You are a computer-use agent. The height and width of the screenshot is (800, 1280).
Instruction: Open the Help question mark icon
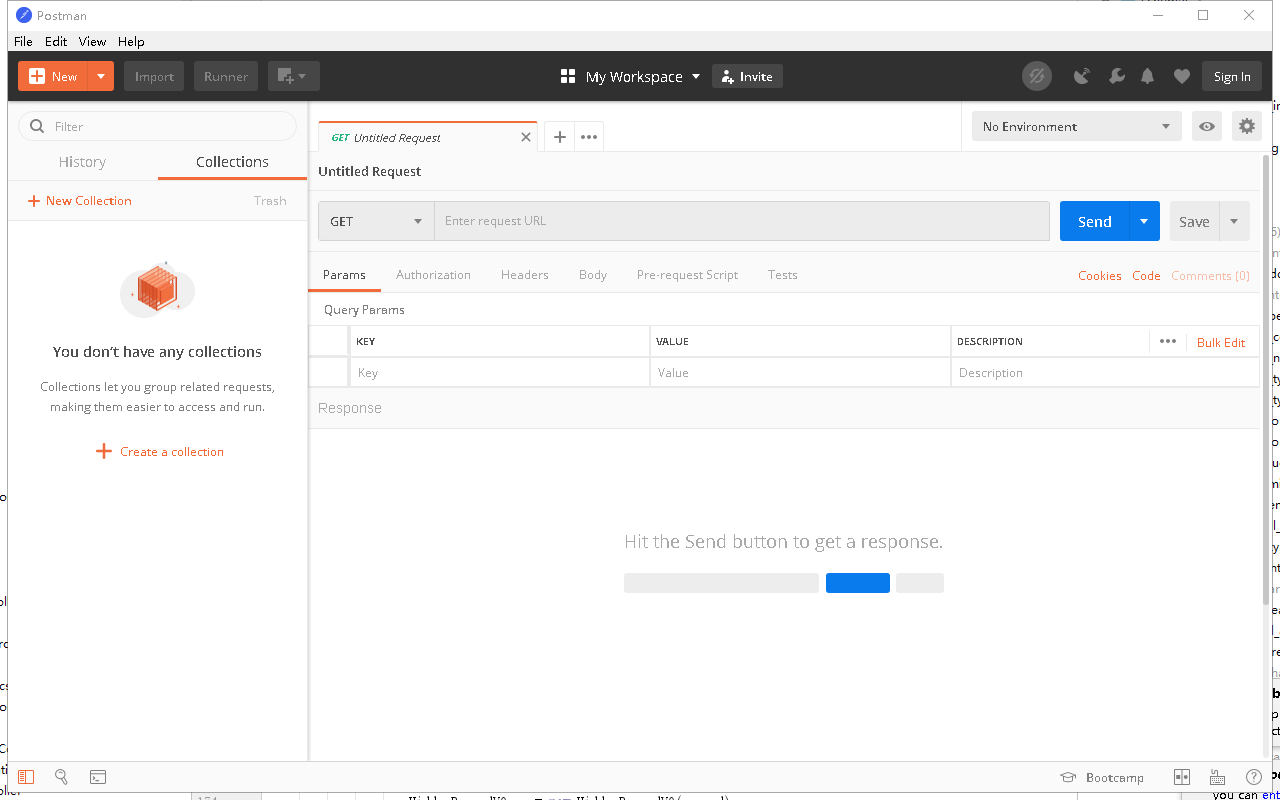[1253, 777]
